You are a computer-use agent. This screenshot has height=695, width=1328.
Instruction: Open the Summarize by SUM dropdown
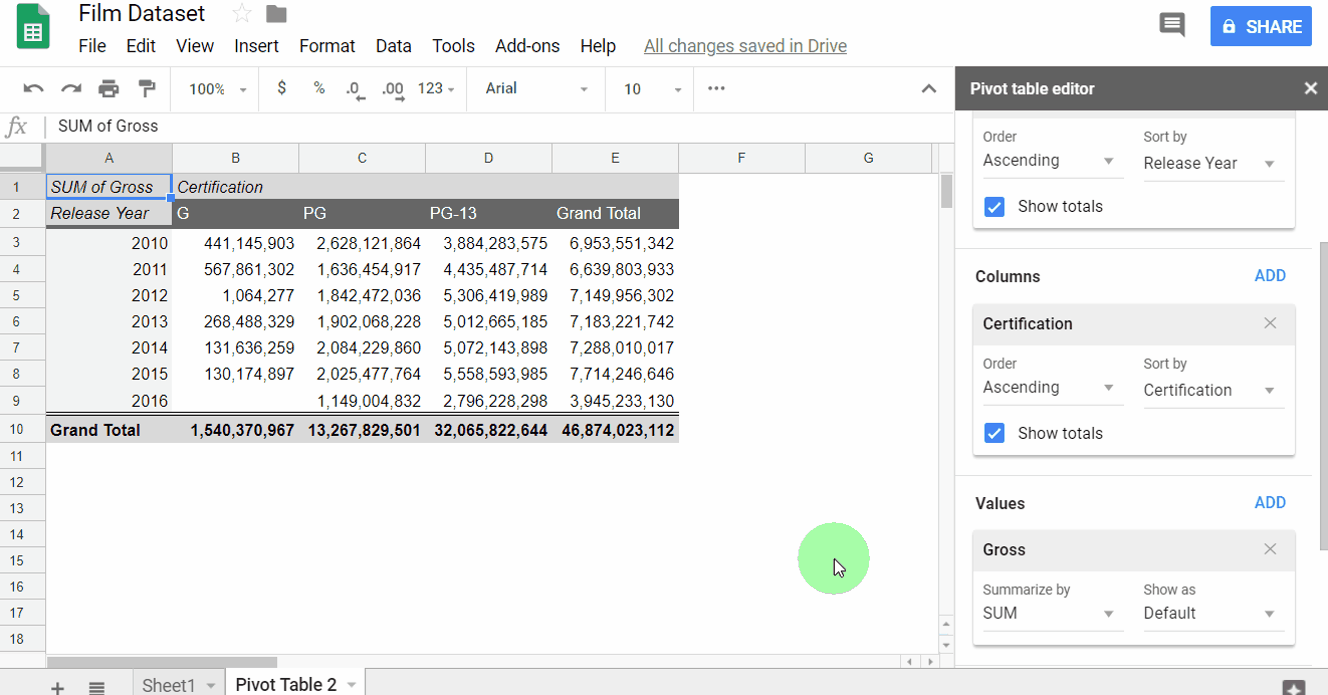(1050, 613)
